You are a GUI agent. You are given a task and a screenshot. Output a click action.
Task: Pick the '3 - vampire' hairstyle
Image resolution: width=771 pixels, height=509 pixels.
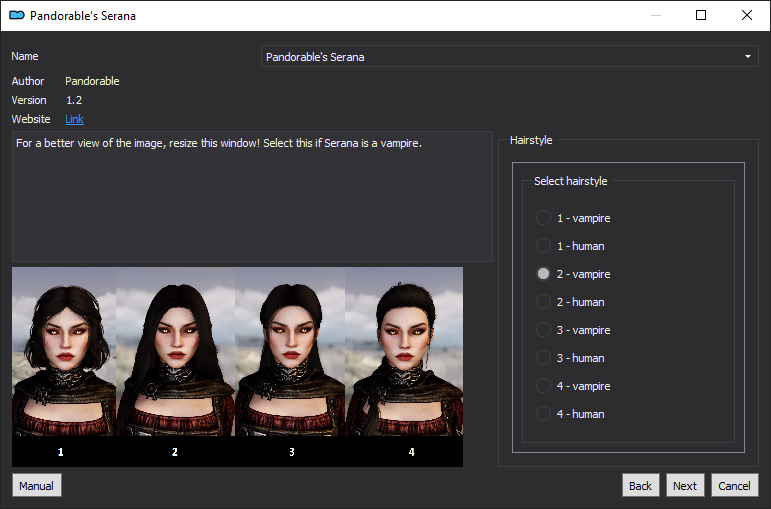coord(573,330)
